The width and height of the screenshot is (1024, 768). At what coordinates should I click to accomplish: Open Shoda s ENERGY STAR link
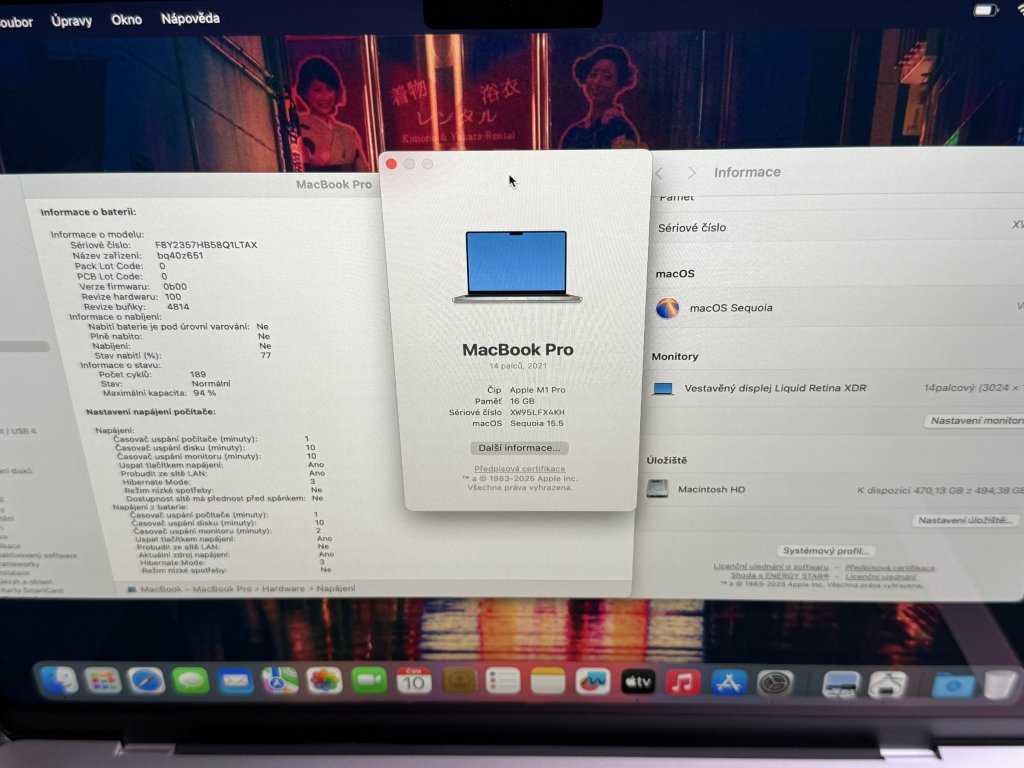point(779,575)
